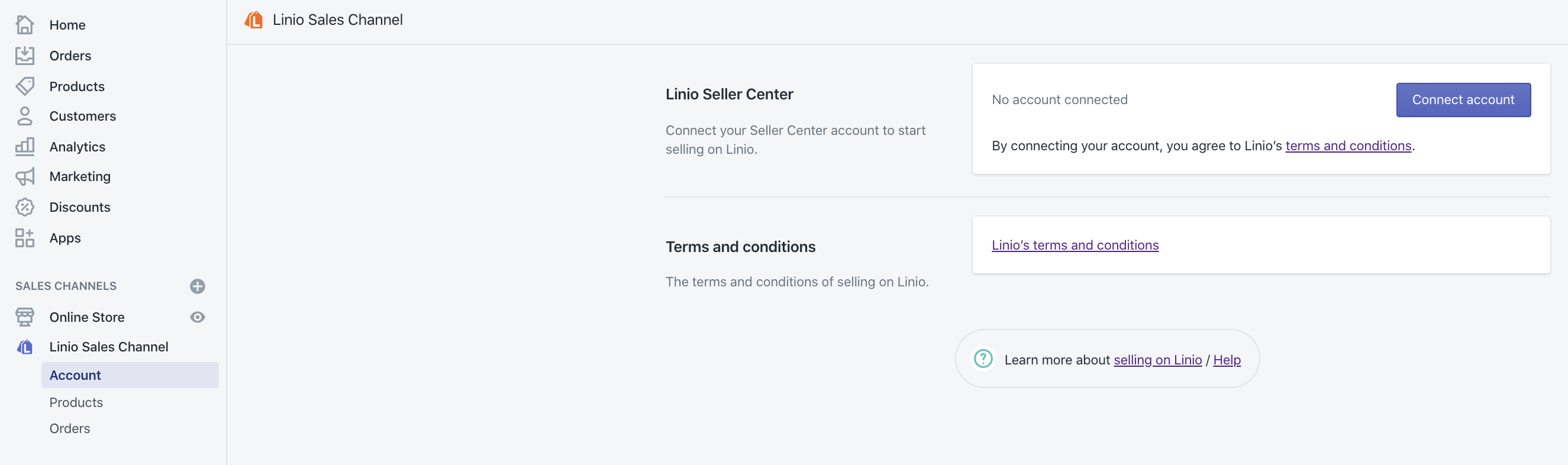The width and height of the screenshot is (1568, 465).
Task: Open the Help link
Action: pos(1227,360)
